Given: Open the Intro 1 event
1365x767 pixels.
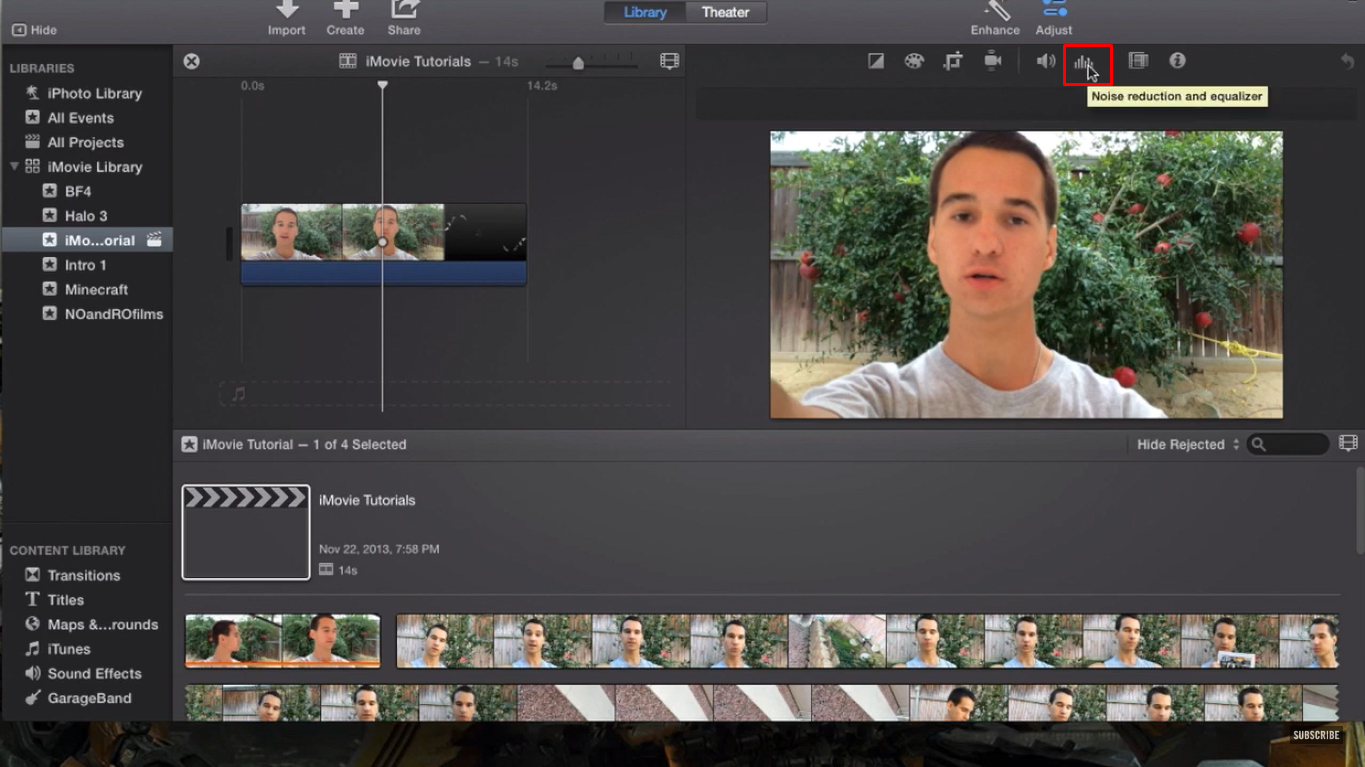Looking at the screenshot, I should [86, 265].
